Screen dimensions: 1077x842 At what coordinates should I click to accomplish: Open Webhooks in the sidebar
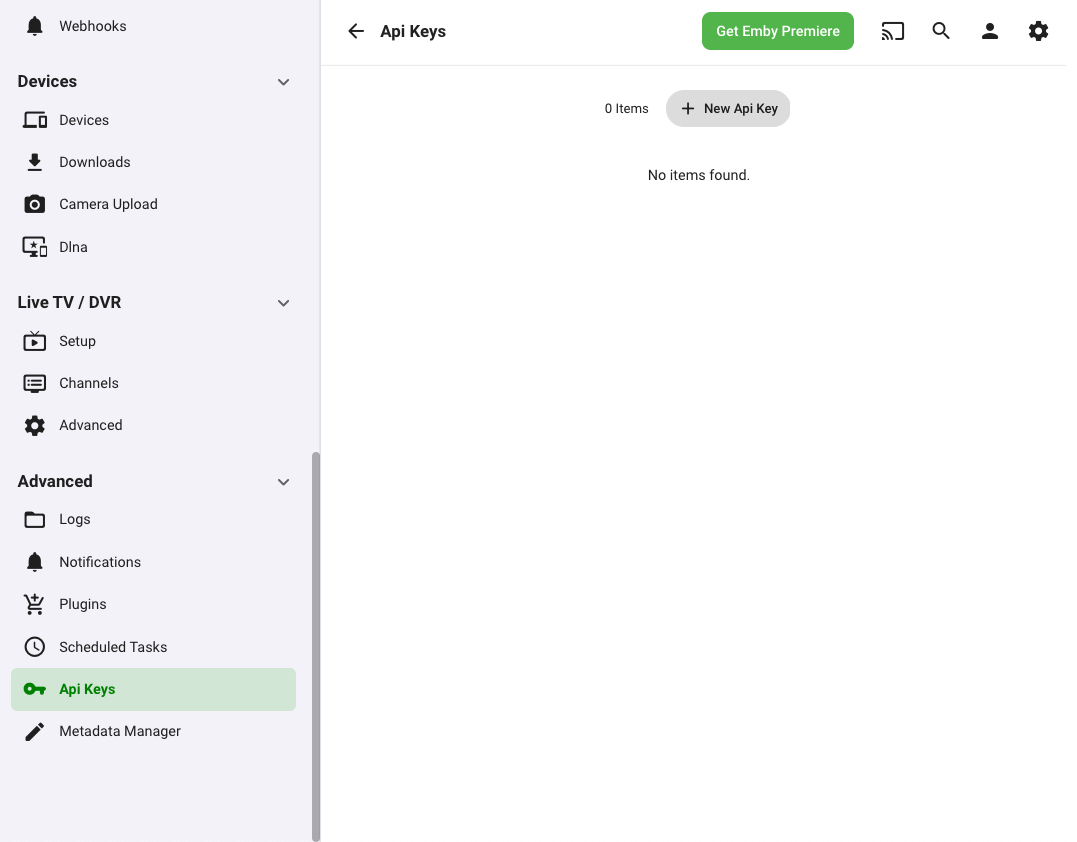coord(92,26)
